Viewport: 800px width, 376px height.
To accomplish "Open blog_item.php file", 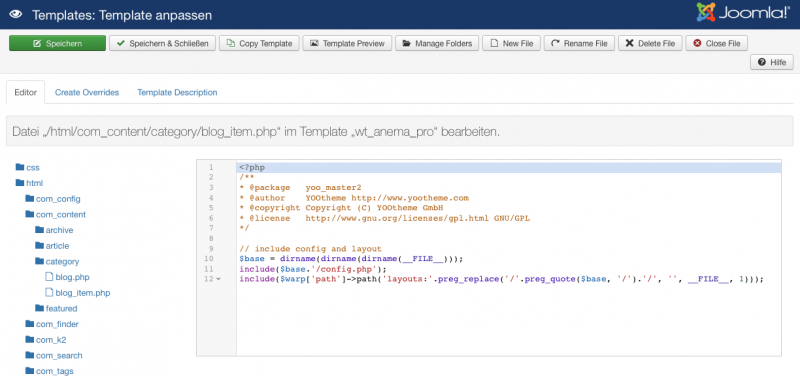I will click(83, 293).
